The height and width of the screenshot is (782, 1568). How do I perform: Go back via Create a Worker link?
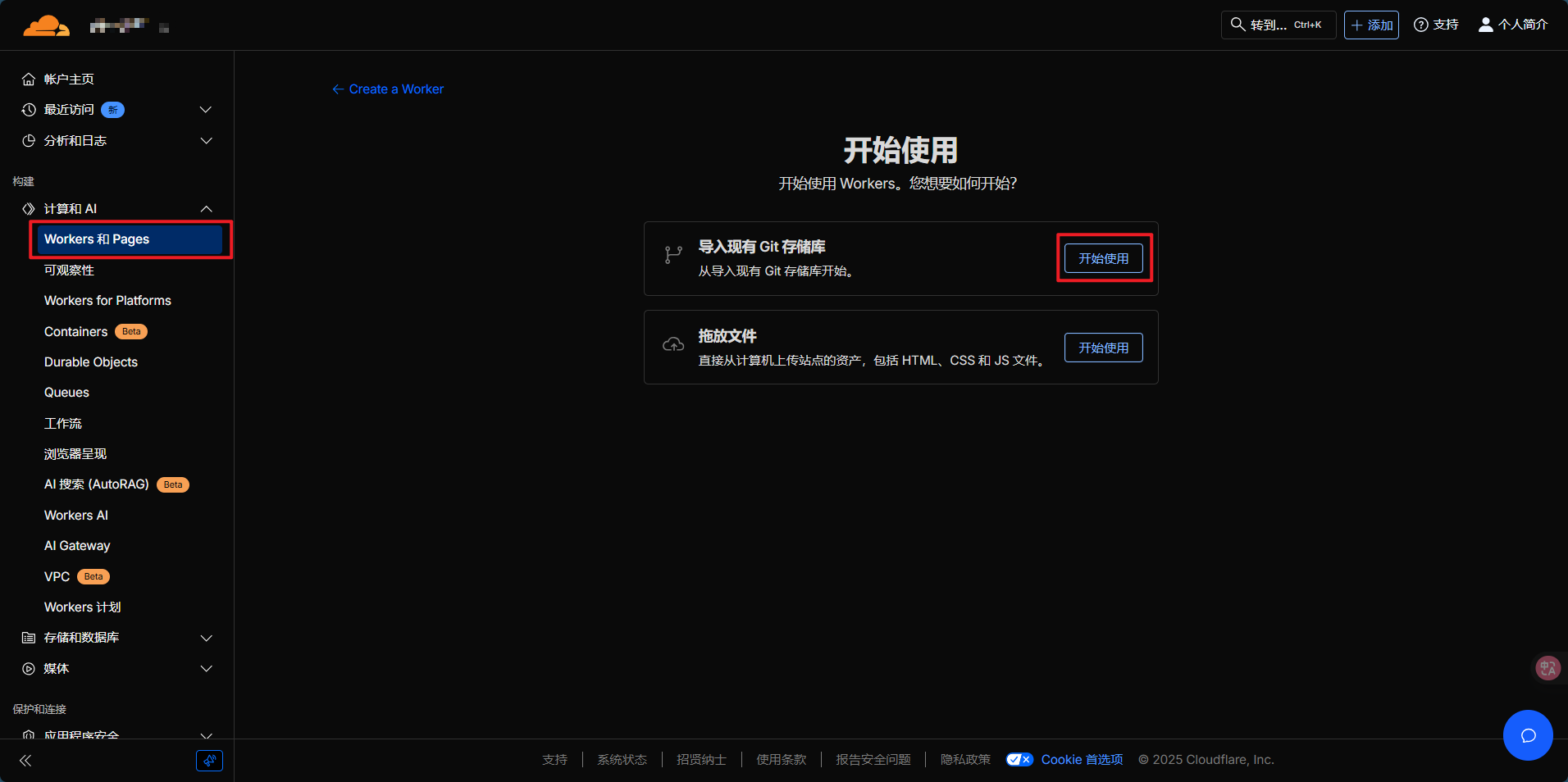click(x=388, y=89)
